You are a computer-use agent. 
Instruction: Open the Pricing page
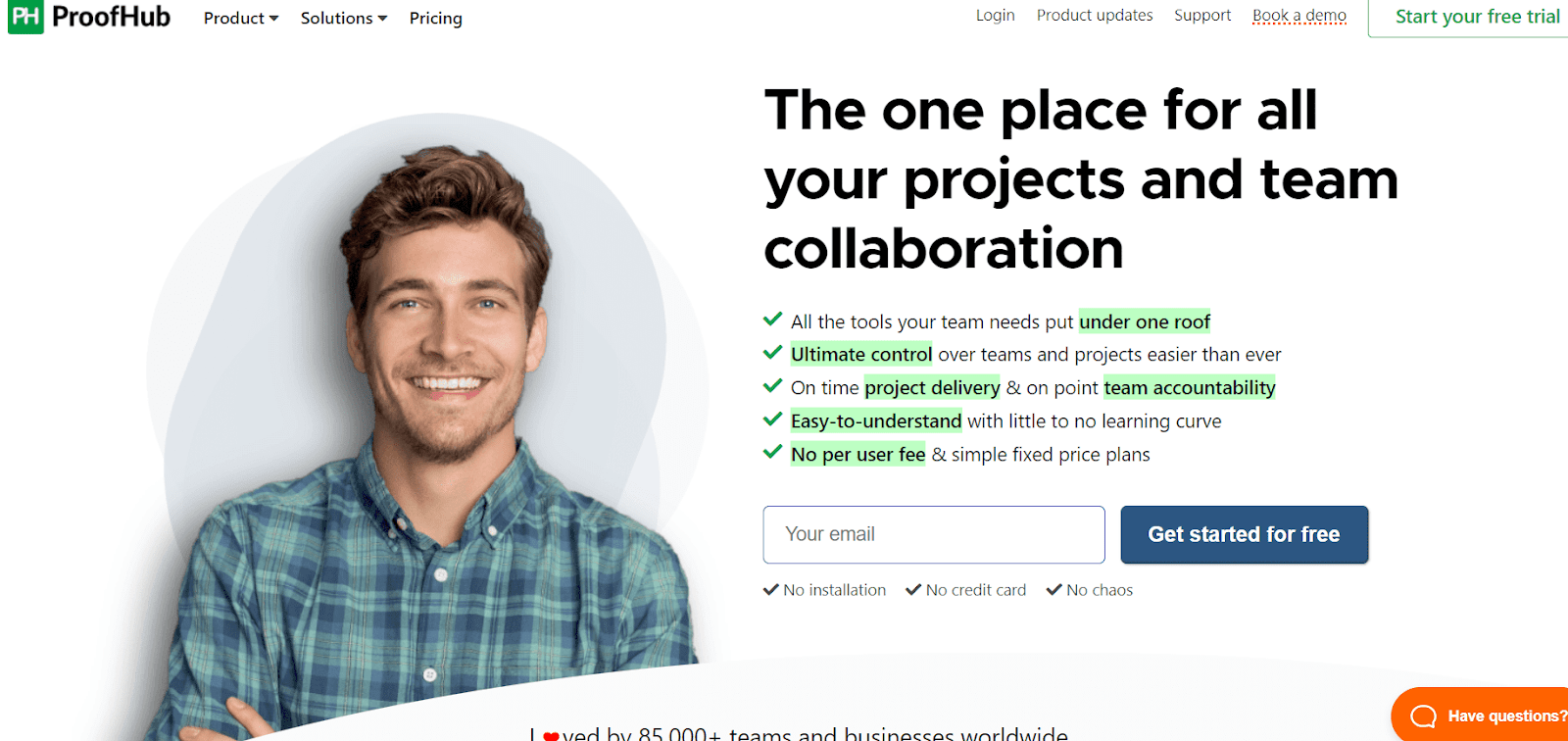point(436,18)
